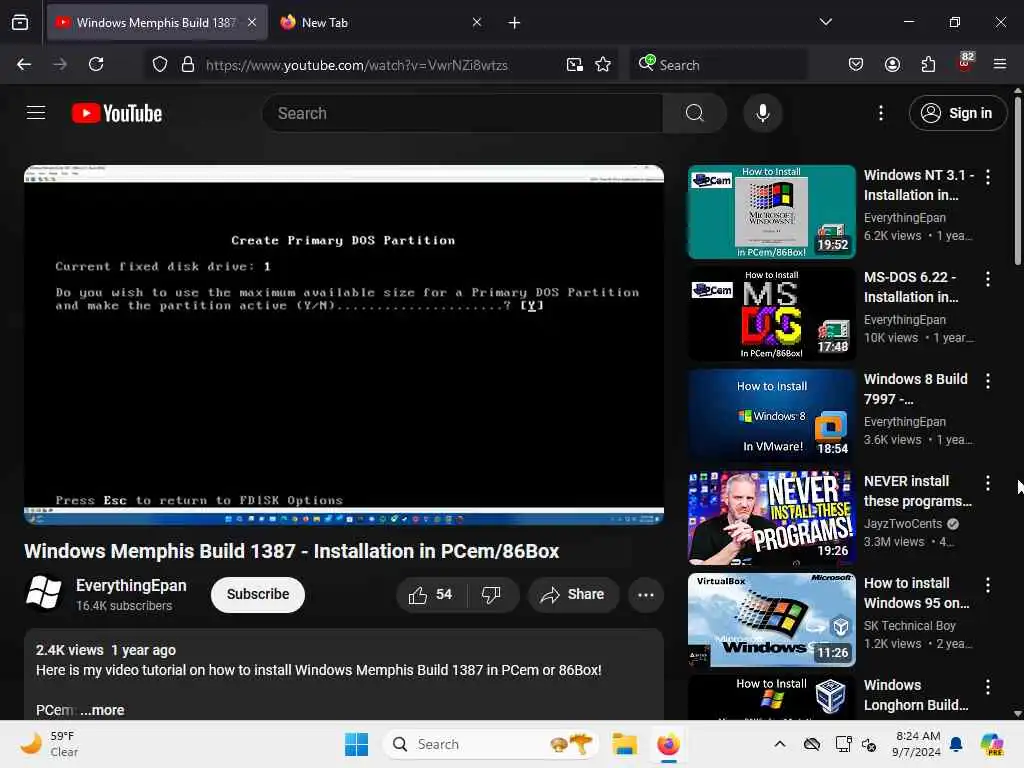This screenshot has width=1024, height=768.
Task: Open options for Windows 95 video
Action: (x=988, y=584)
